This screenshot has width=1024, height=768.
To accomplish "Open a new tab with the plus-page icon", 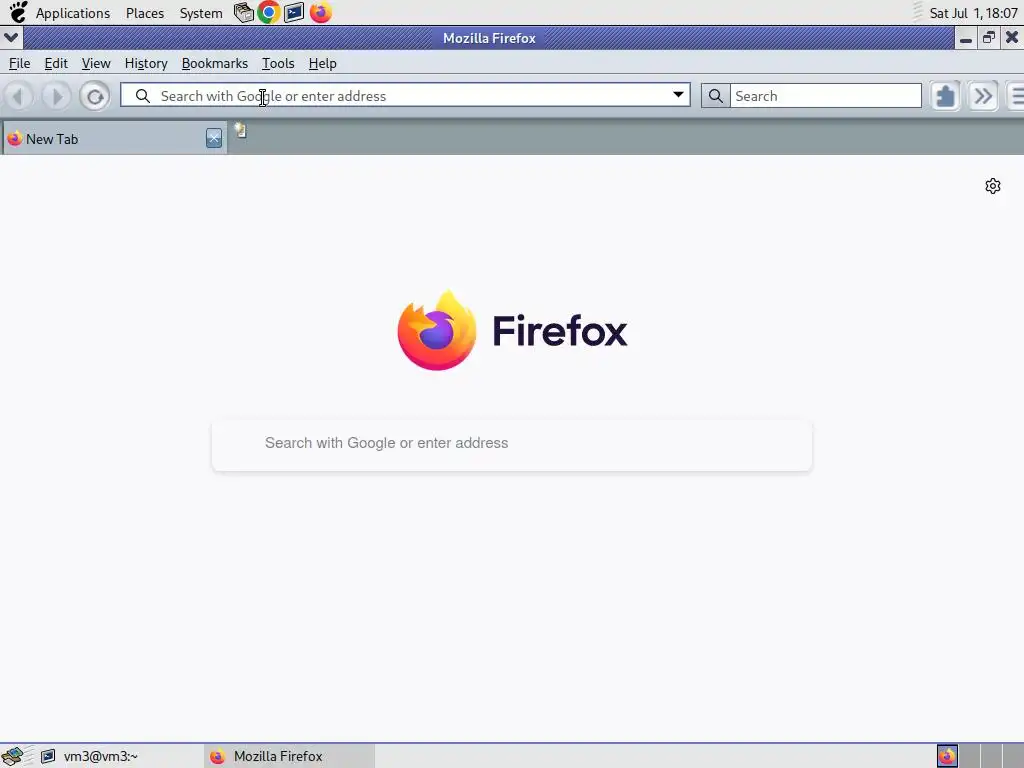I will tap(240, 131).
